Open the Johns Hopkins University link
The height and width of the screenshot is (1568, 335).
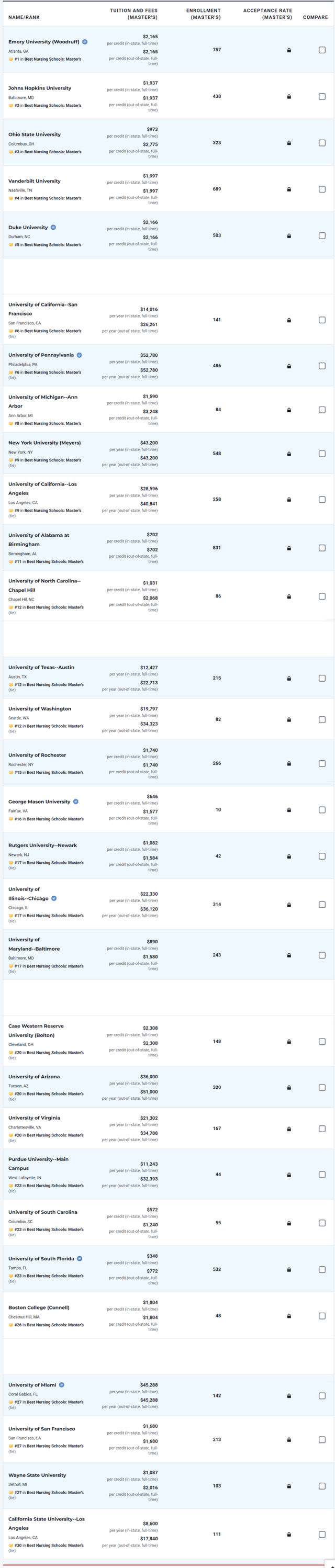coord(40,88)
